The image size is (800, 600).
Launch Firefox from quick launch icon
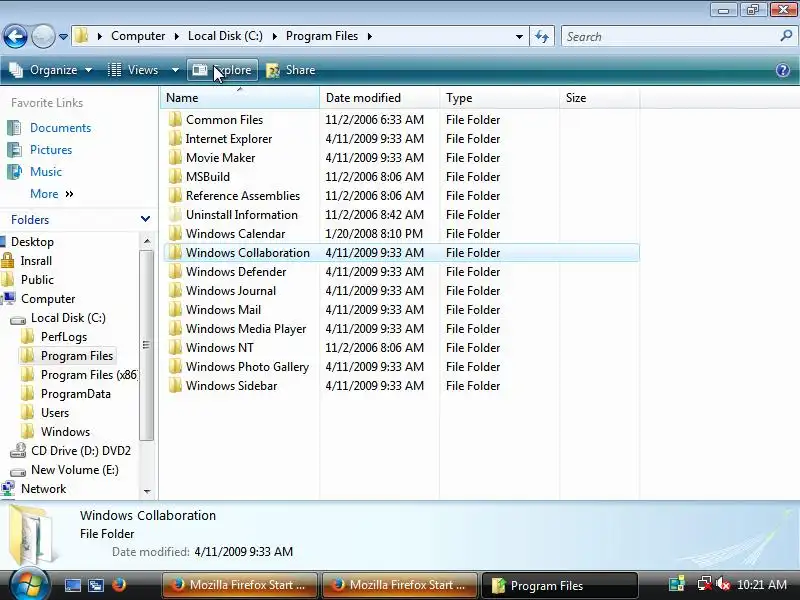coord(119,584)
